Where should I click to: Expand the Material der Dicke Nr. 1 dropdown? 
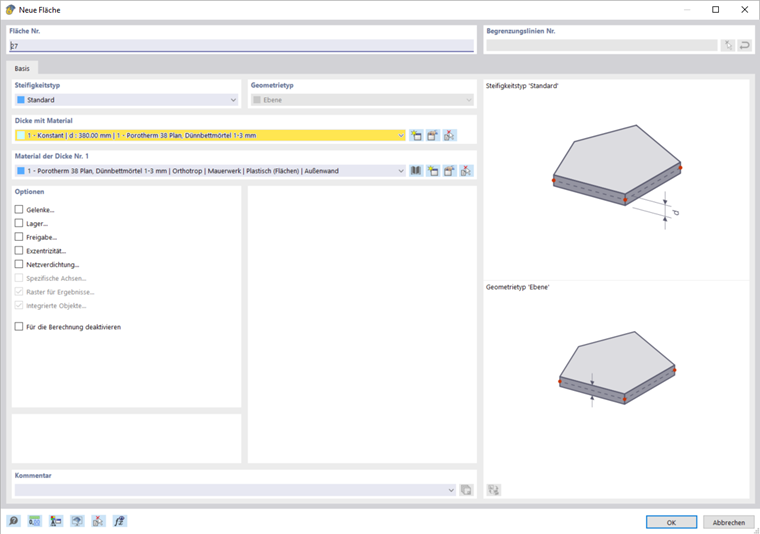(x=401, y=171)
